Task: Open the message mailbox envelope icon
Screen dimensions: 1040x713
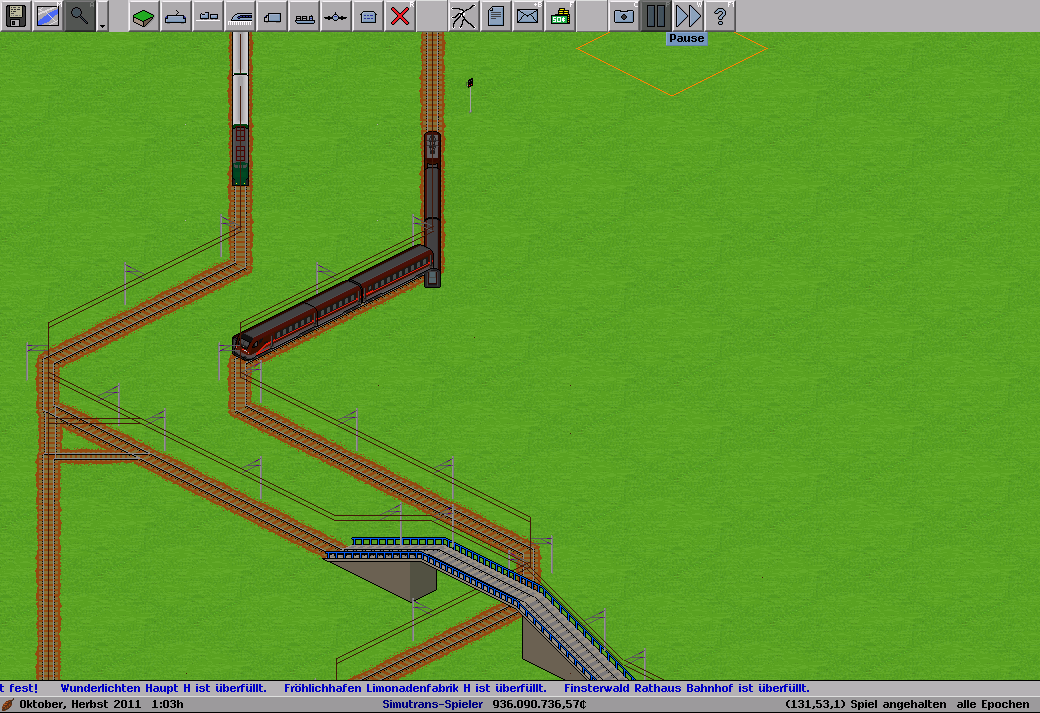Action: 528,15
